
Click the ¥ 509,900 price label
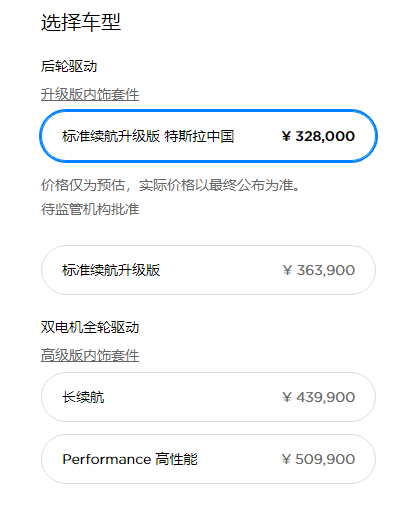(x=318, y=459)
